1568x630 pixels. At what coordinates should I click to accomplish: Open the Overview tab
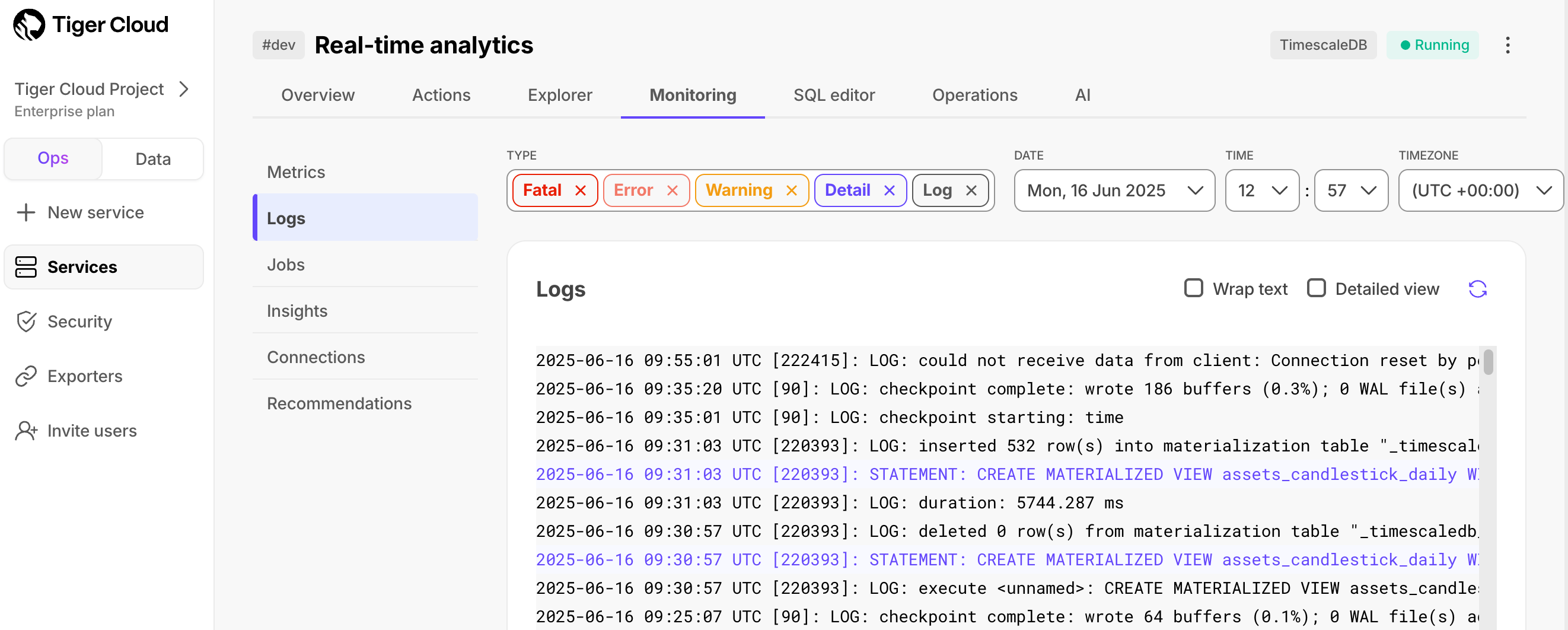(318, 95)
